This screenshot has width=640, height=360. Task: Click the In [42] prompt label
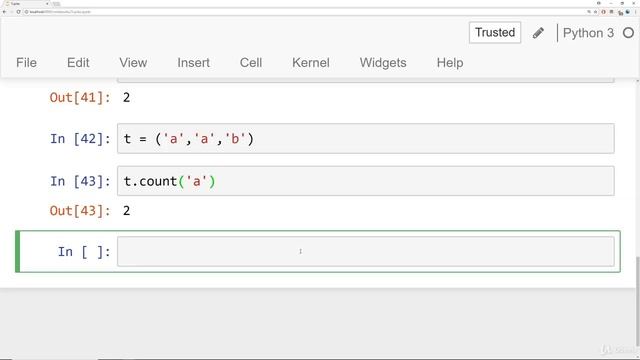[x=80, y=139]
